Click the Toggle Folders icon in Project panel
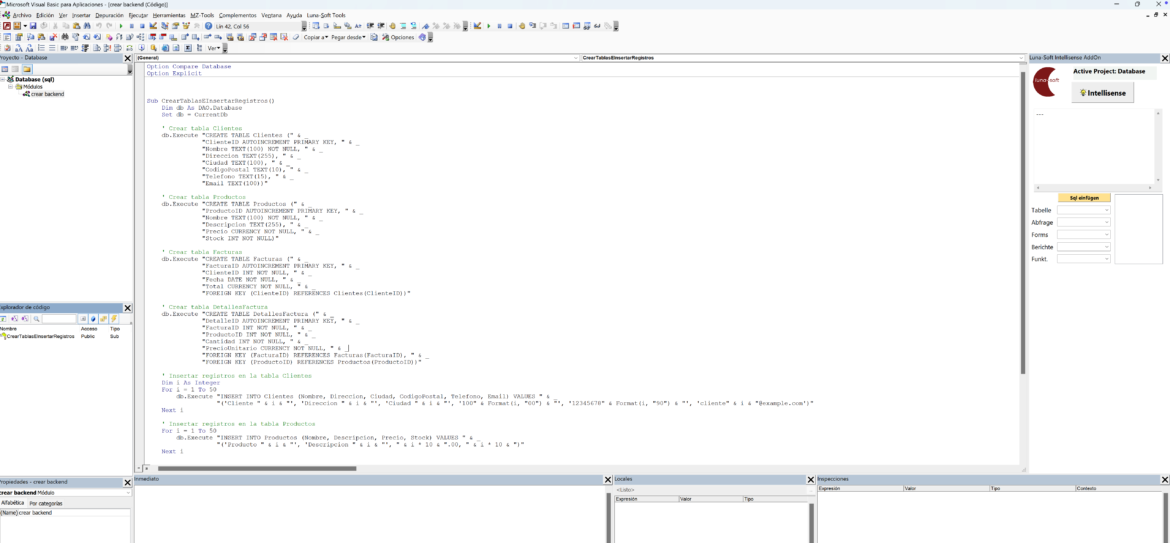 point(29,69)
